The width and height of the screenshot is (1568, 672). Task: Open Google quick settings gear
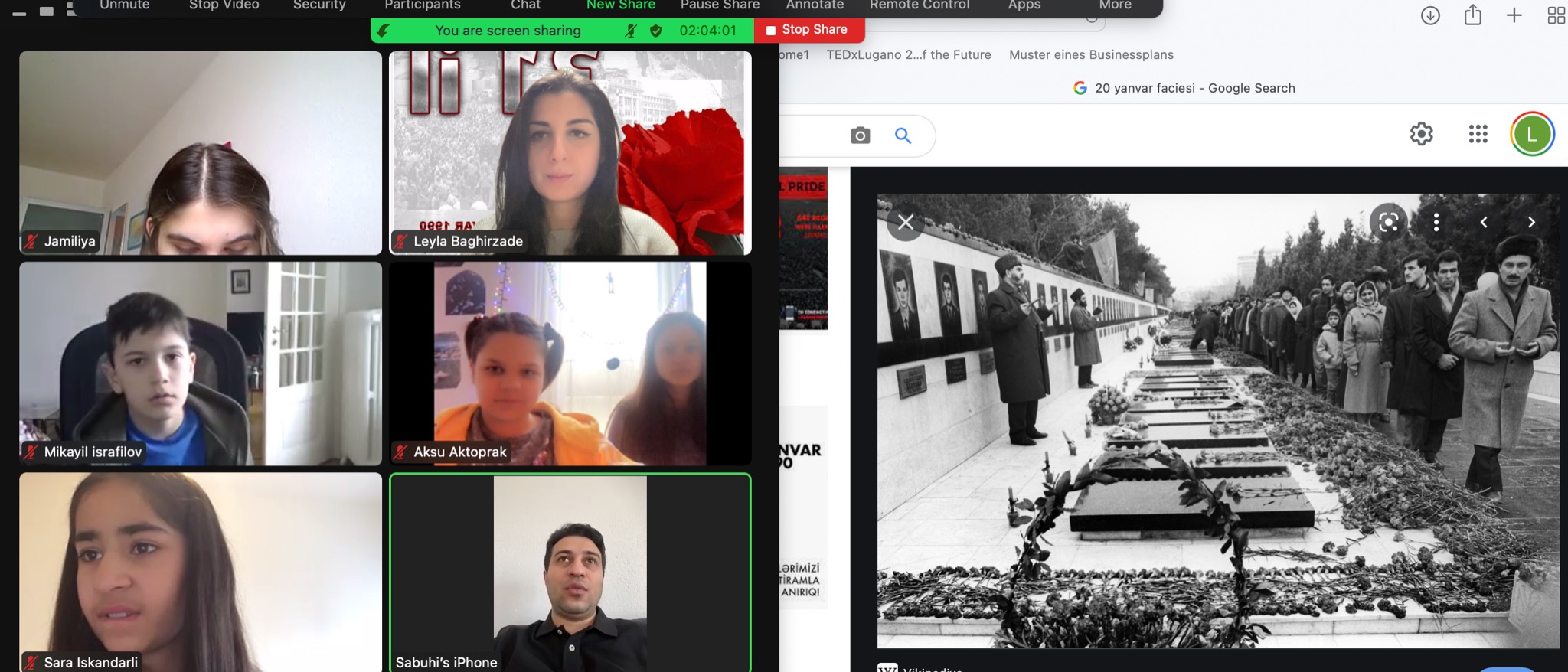(x=1421, y=134)
